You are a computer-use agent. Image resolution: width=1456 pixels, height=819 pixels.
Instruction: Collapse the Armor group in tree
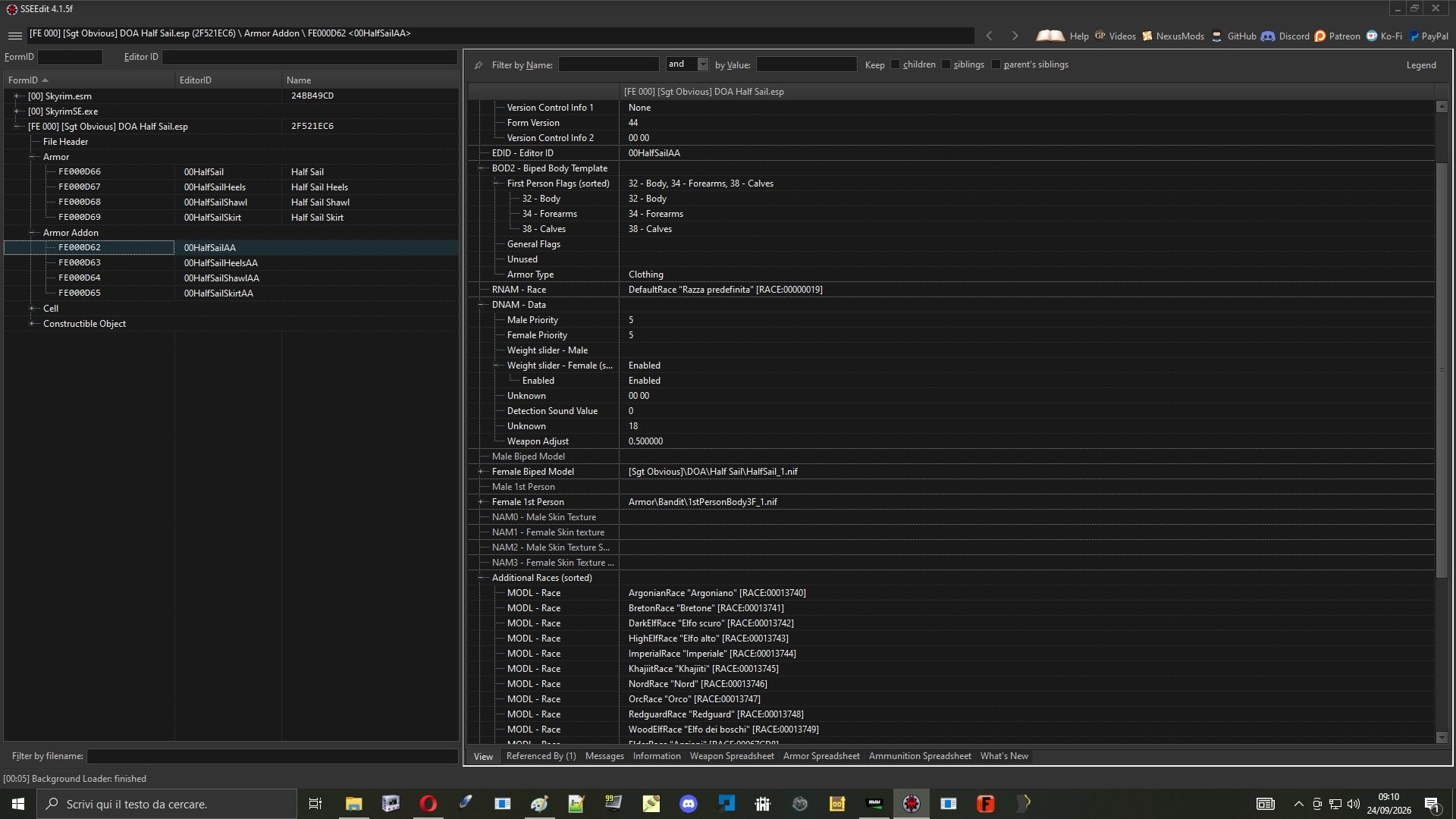tap(32, 157)
